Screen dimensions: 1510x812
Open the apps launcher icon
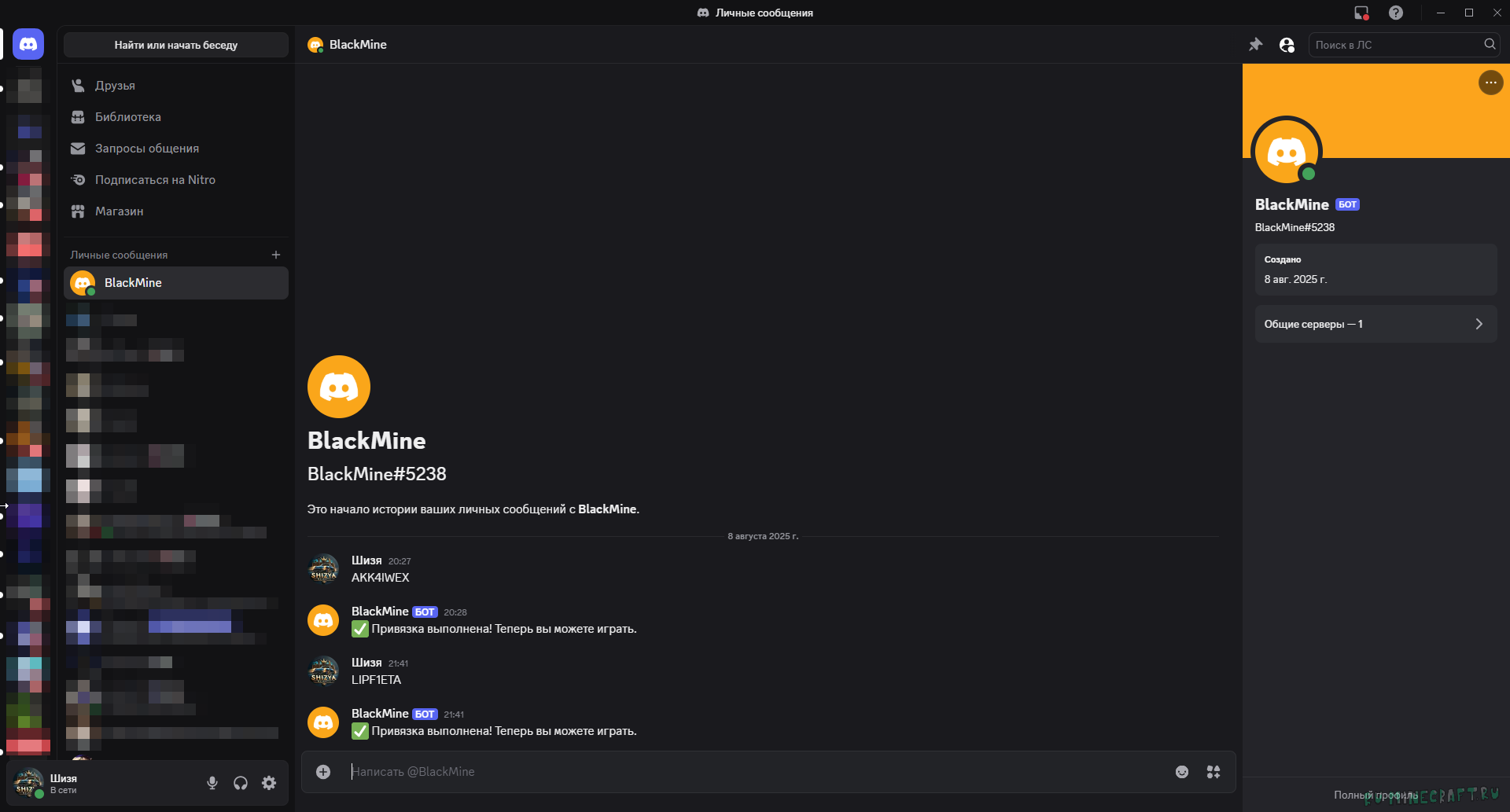click(1214, 772)
